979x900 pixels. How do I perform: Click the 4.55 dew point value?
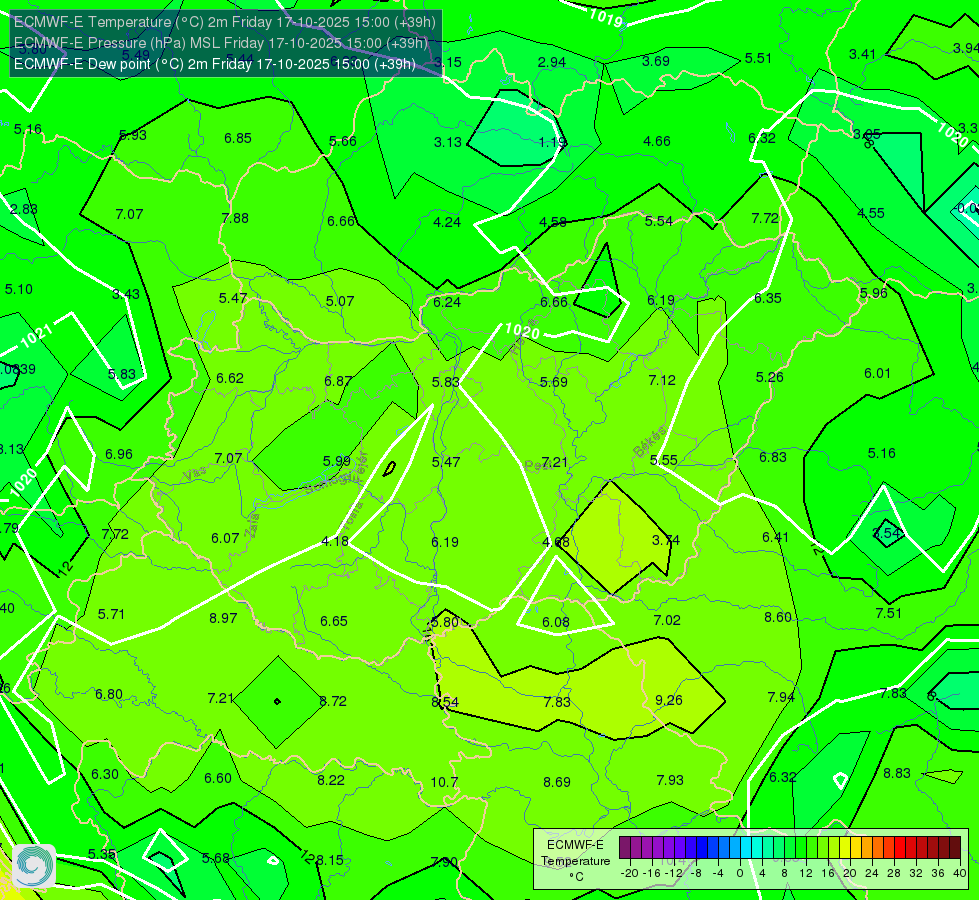tap(871, 213)
